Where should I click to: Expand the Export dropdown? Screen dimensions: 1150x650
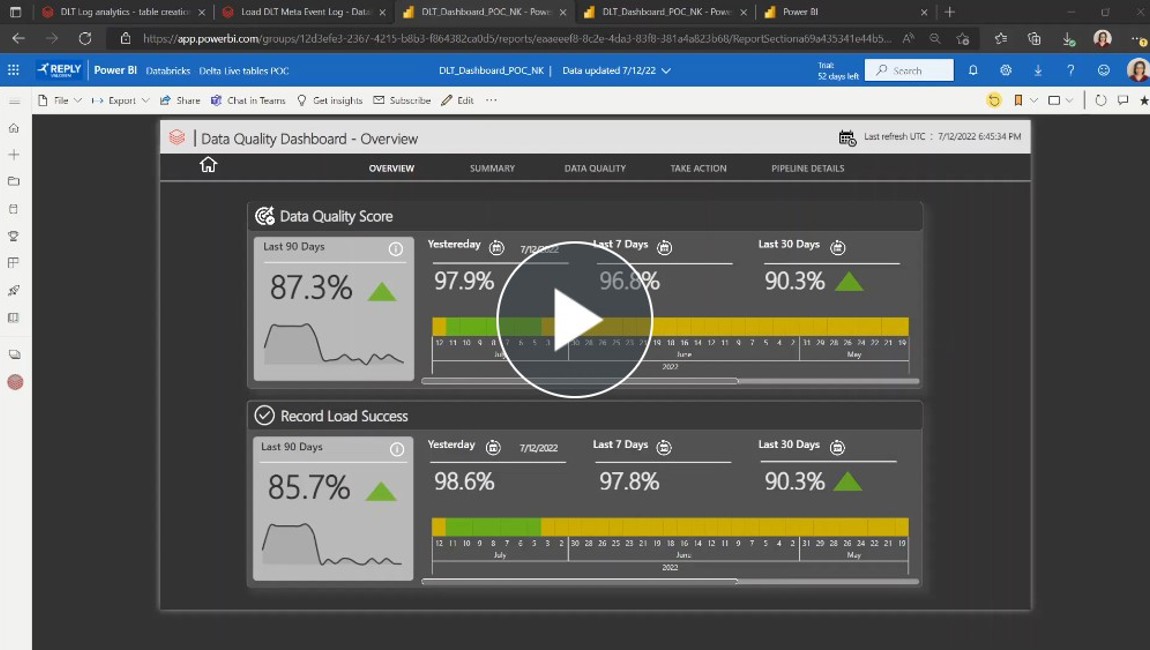click(121, 101)
